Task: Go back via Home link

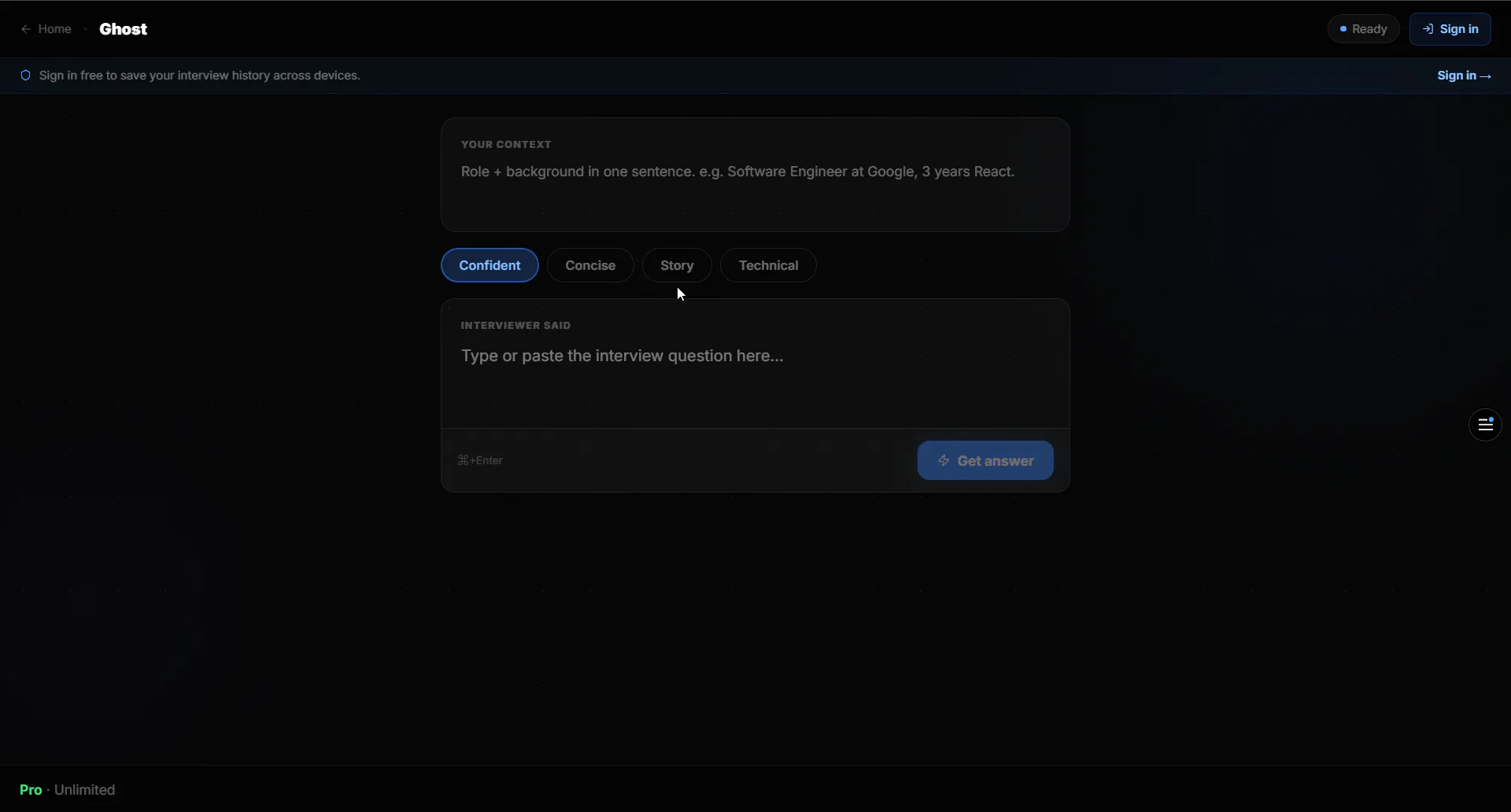Action: pyautogui.click(x=46, y=29)
